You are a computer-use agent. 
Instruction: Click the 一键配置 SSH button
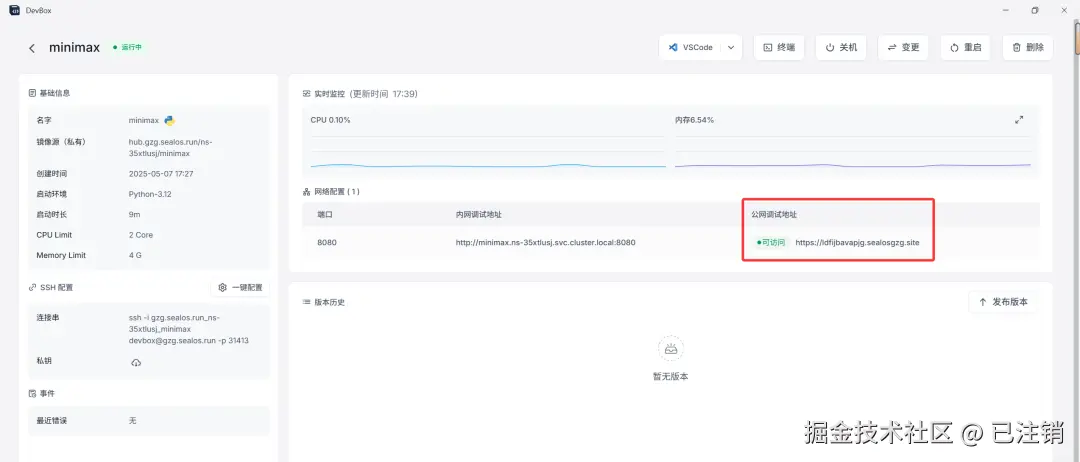[240, 287]
